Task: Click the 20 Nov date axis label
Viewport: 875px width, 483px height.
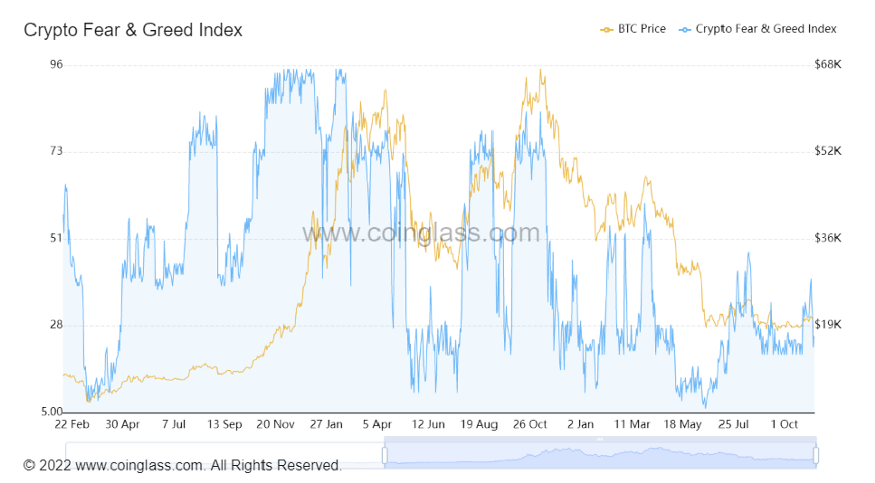Action: point(278,425)
